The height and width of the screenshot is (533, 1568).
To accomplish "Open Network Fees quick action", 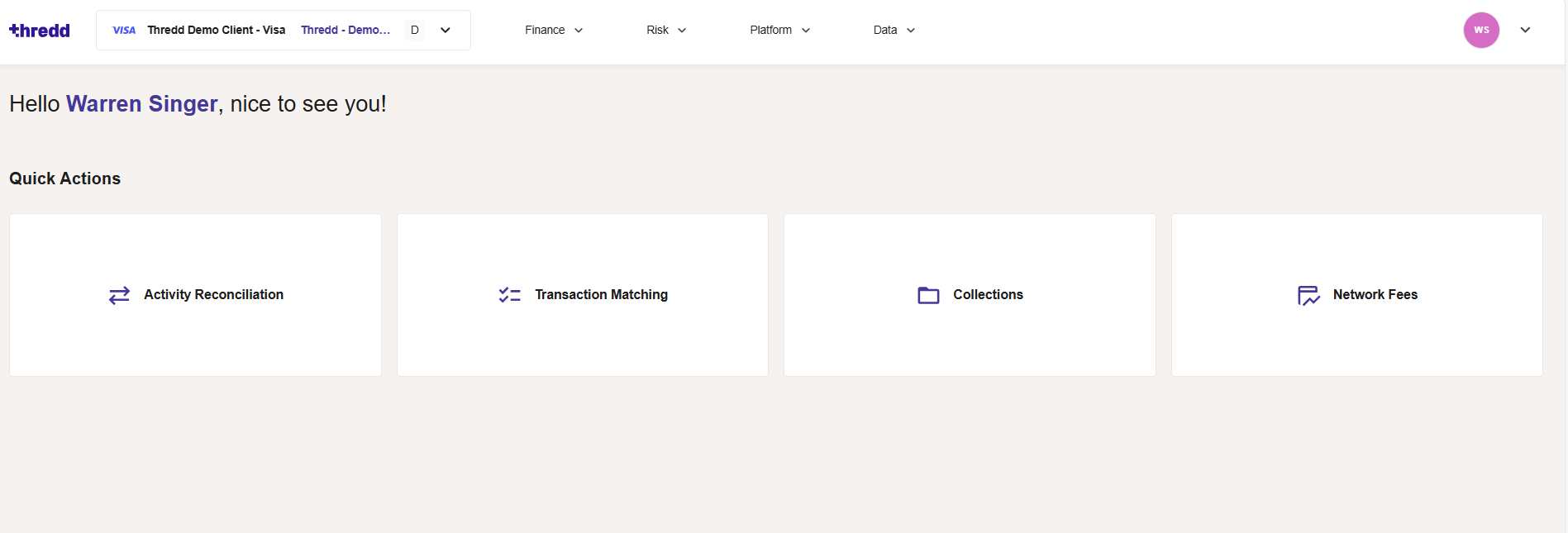I will point(1357,295).
